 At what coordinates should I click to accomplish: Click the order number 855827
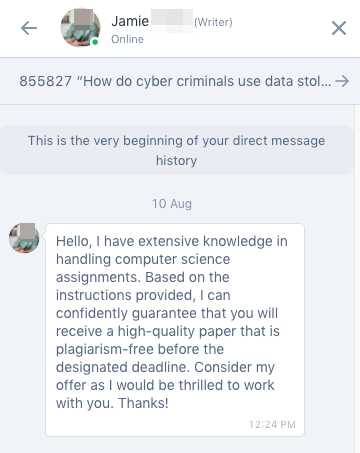click(46, 81)
